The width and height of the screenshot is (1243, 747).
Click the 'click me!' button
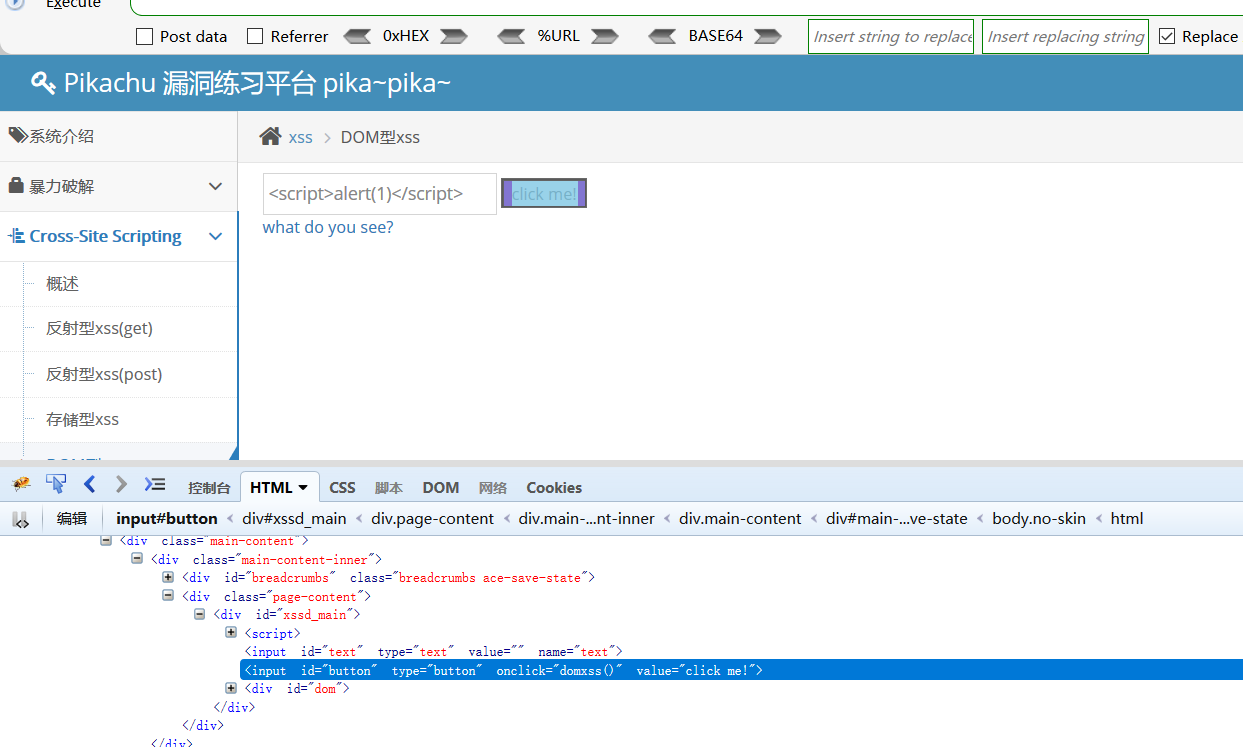(544, 194)
